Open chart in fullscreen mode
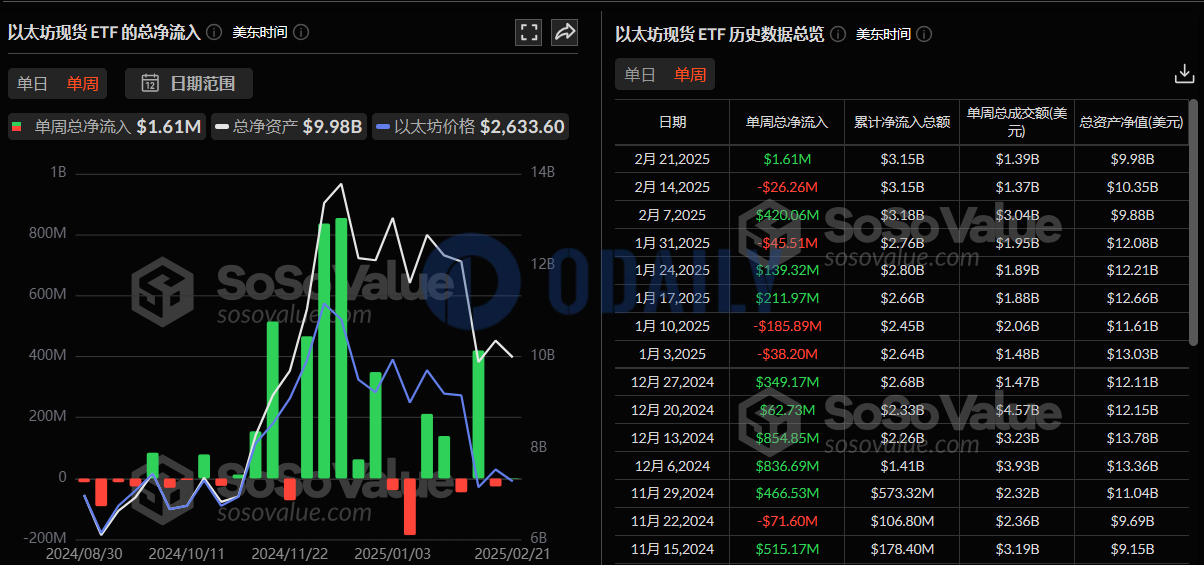 click(529, 32)
